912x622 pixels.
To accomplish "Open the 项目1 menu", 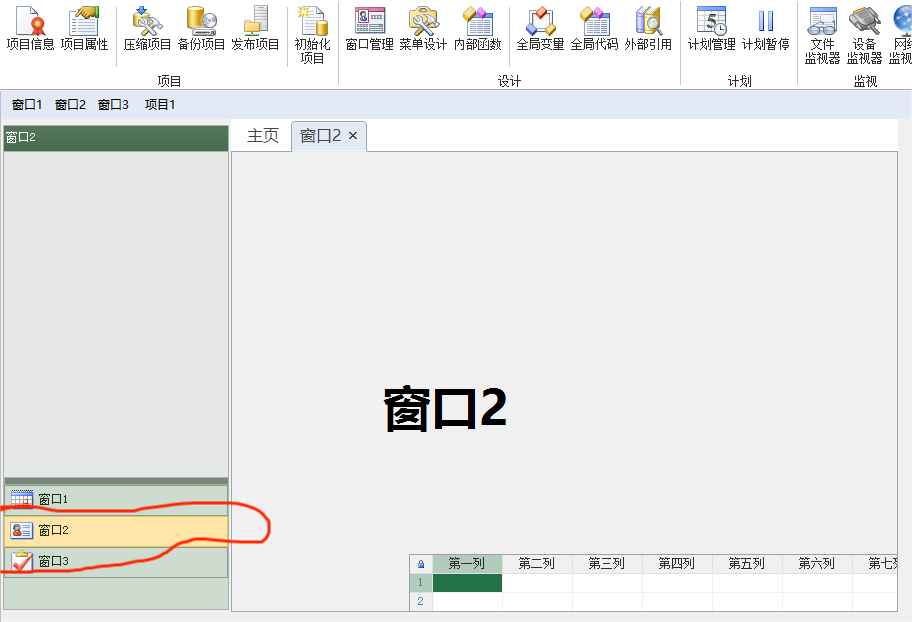I will (160, 104).
